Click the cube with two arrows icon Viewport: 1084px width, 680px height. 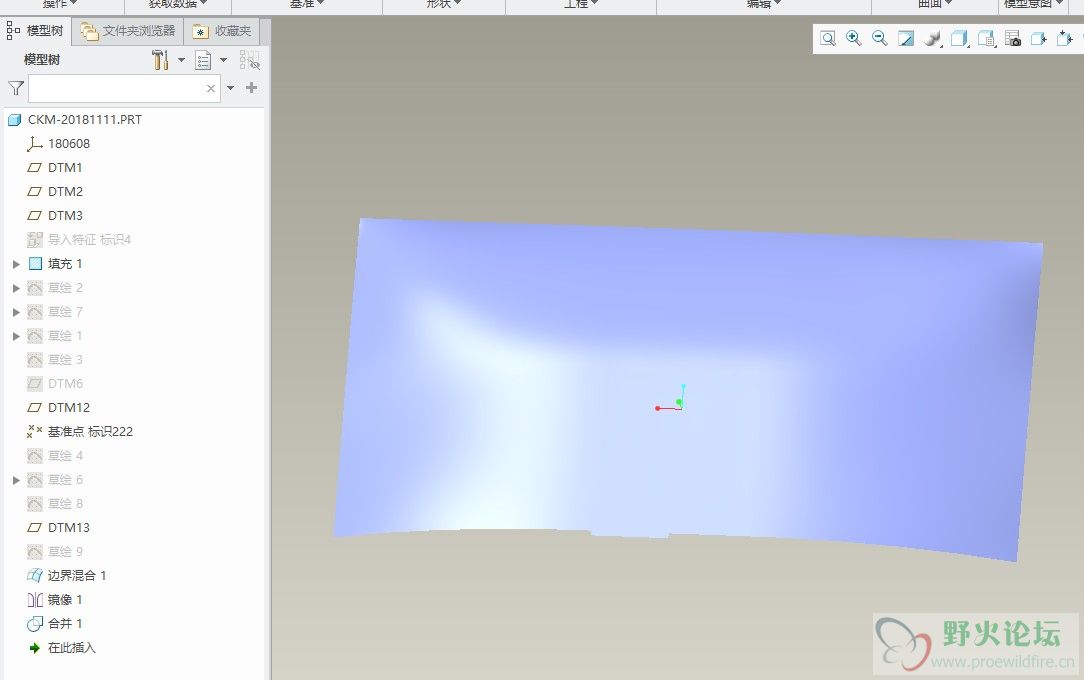pos(1065,38)
